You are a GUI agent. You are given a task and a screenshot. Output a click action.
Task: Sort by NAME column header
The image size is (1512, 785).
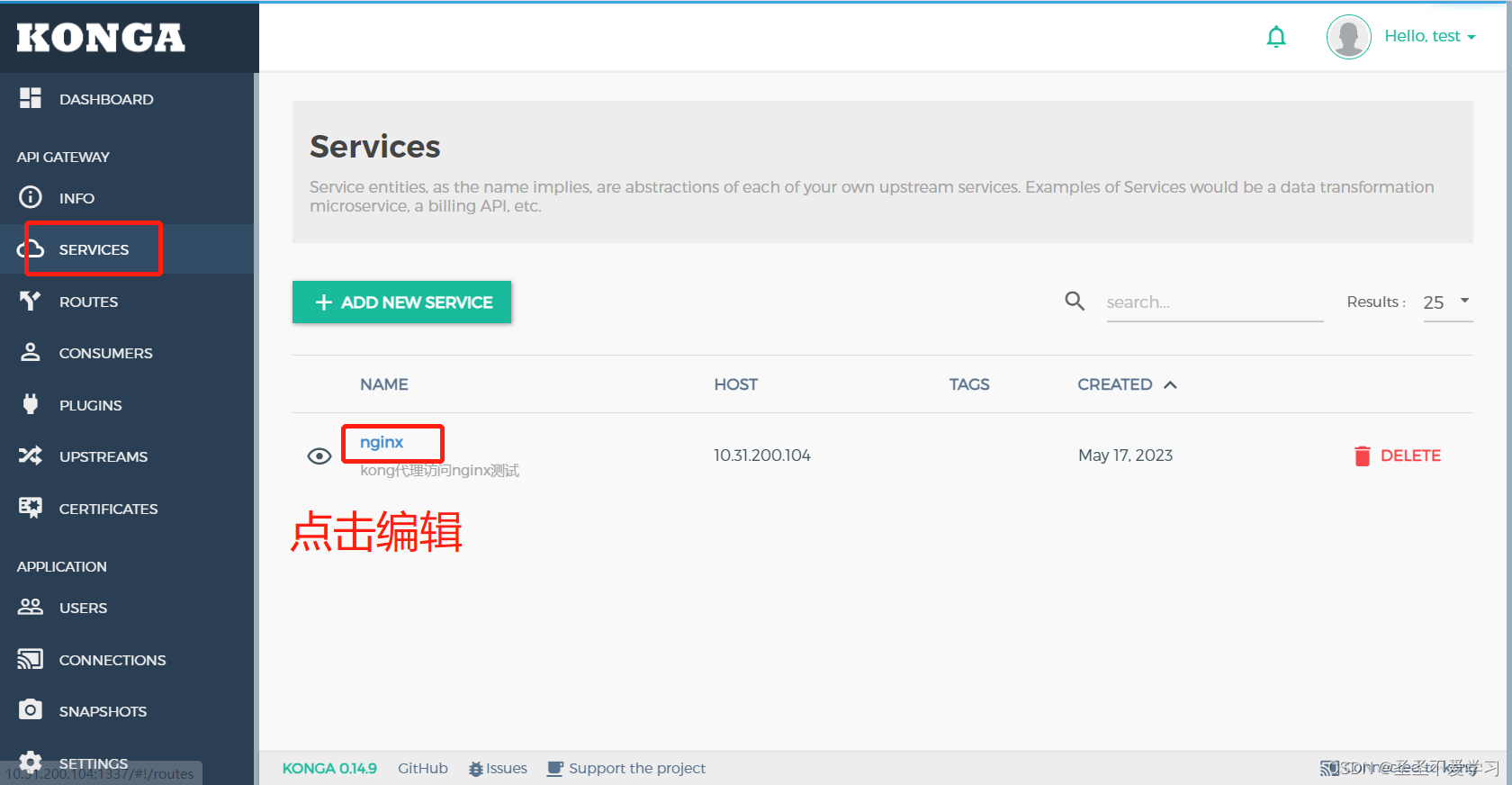coord(384,384)
